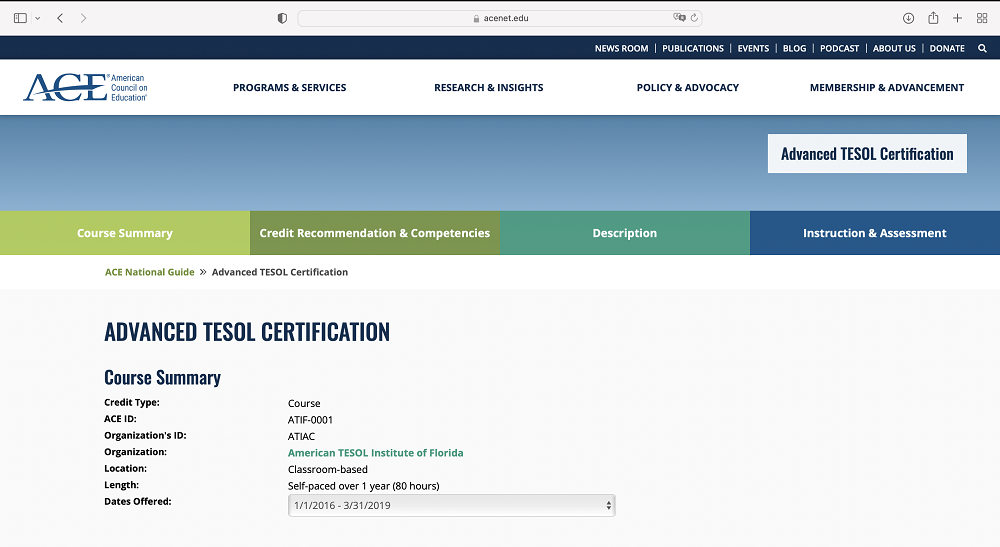Screen dimensions: 1000x547
Task: Switch to the Description tab
Action: coord(624,233)
